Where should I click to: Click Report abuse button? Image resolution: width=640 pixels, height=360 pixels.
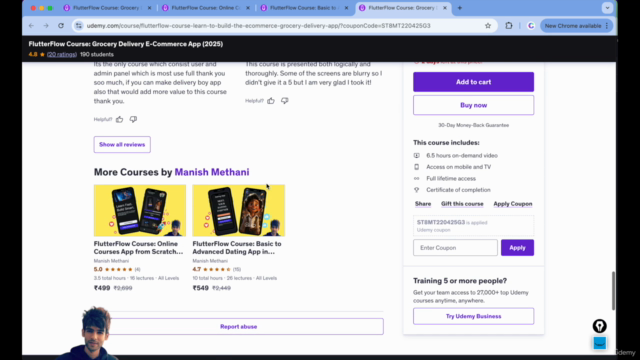pos(239,327)
